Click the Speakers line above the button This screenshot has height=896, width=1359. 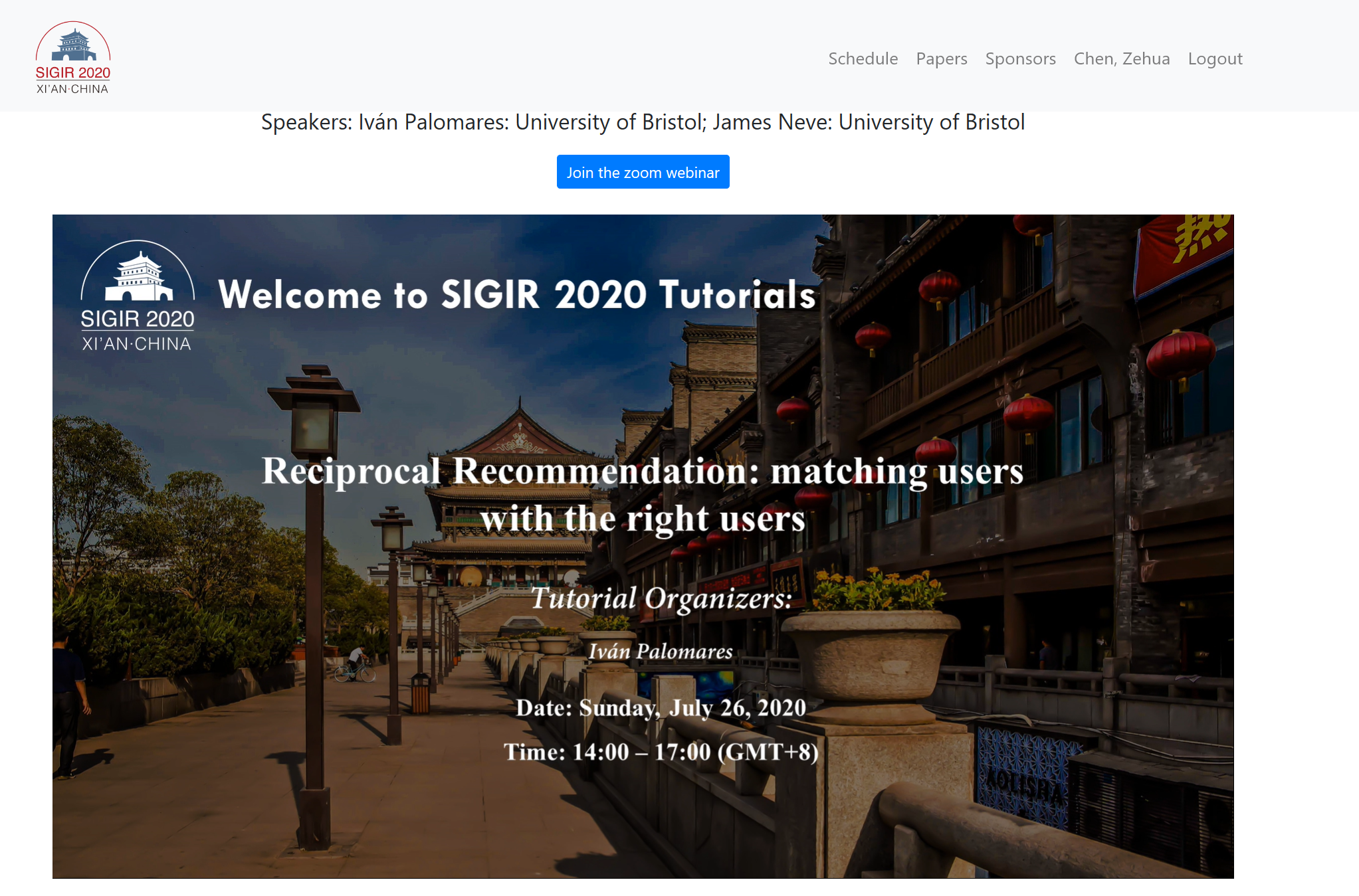[x=643, y=122]
